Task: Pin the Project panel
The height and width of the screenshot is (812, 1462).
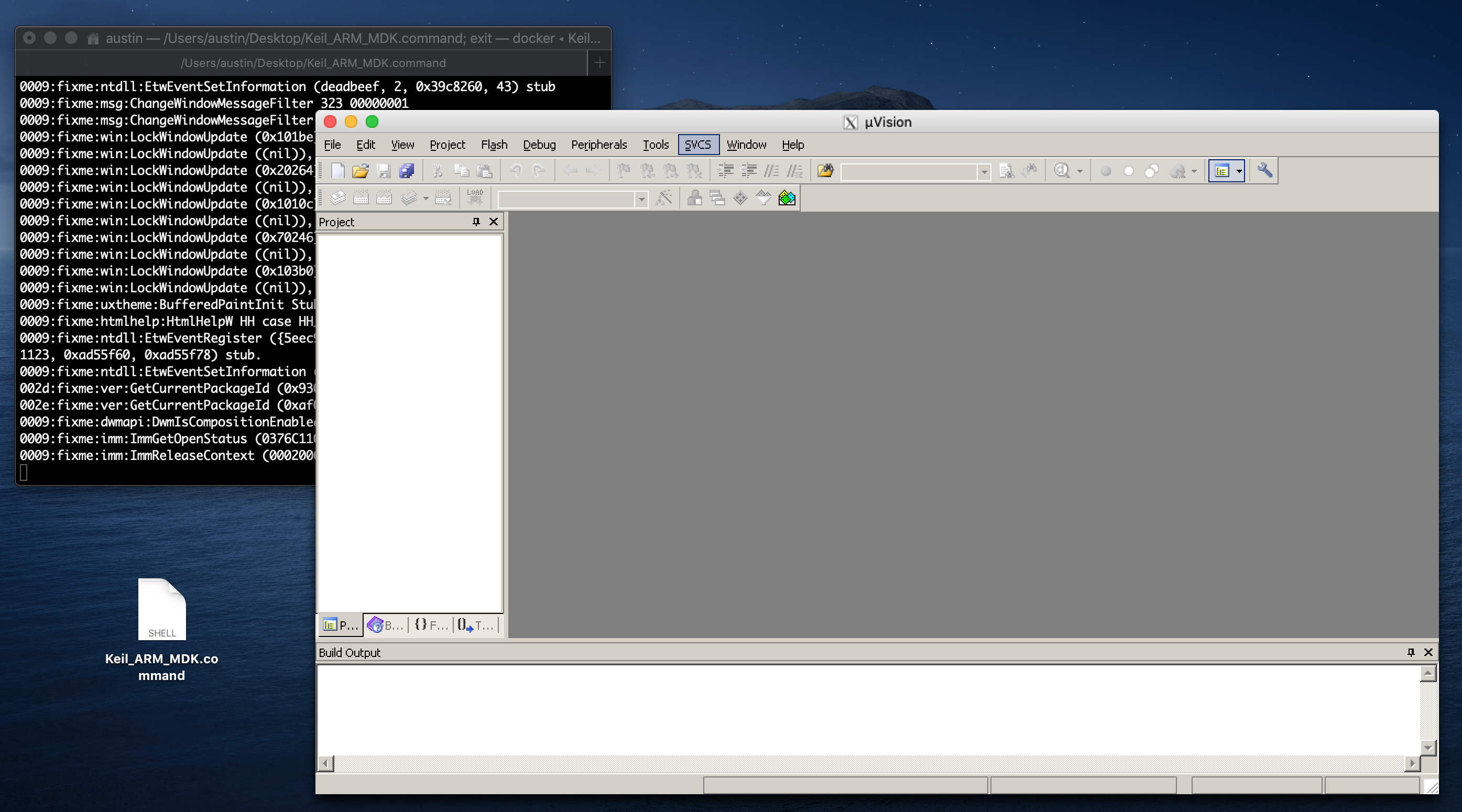Action: [476, 222]
